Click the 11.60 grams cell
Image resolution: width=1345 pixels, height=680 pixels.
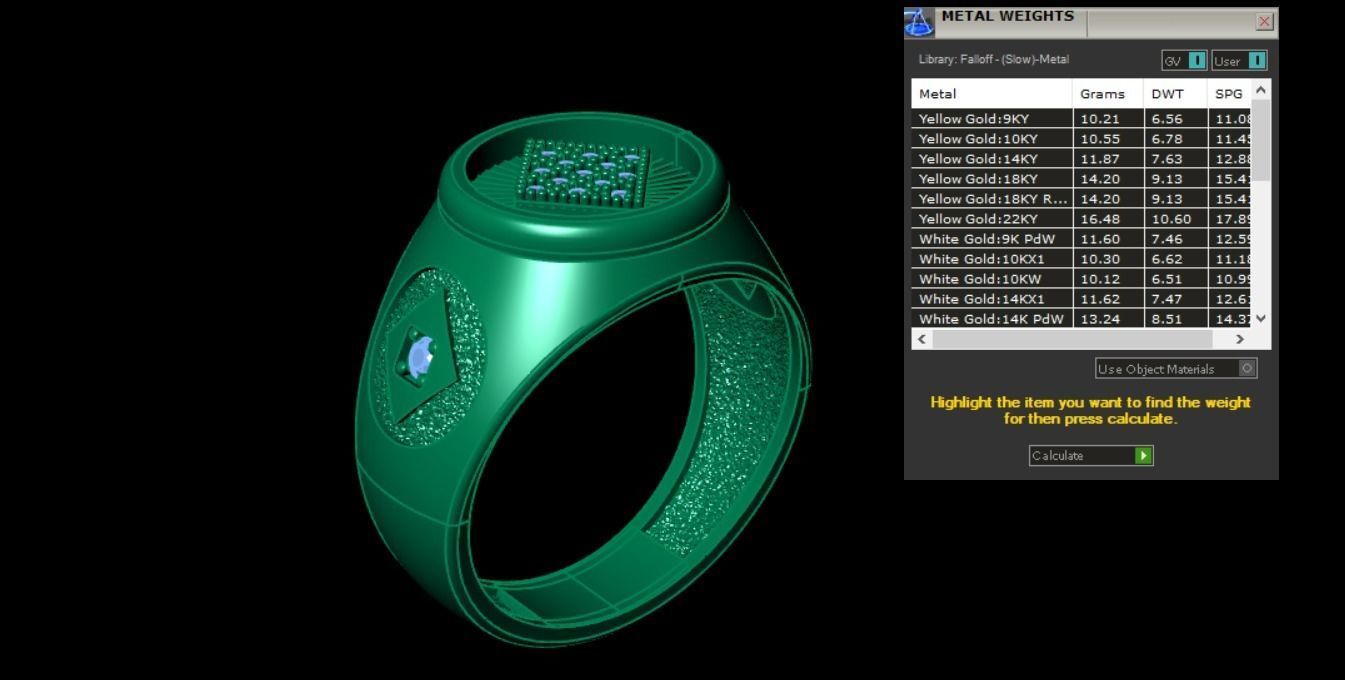point(1108,239)
